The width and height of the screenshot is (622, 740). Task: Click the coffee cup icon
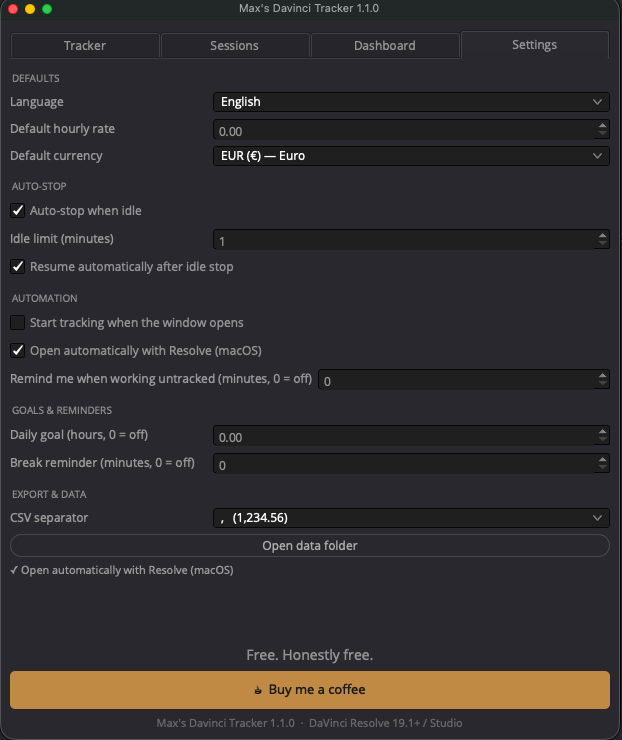(x=258, y=690)
